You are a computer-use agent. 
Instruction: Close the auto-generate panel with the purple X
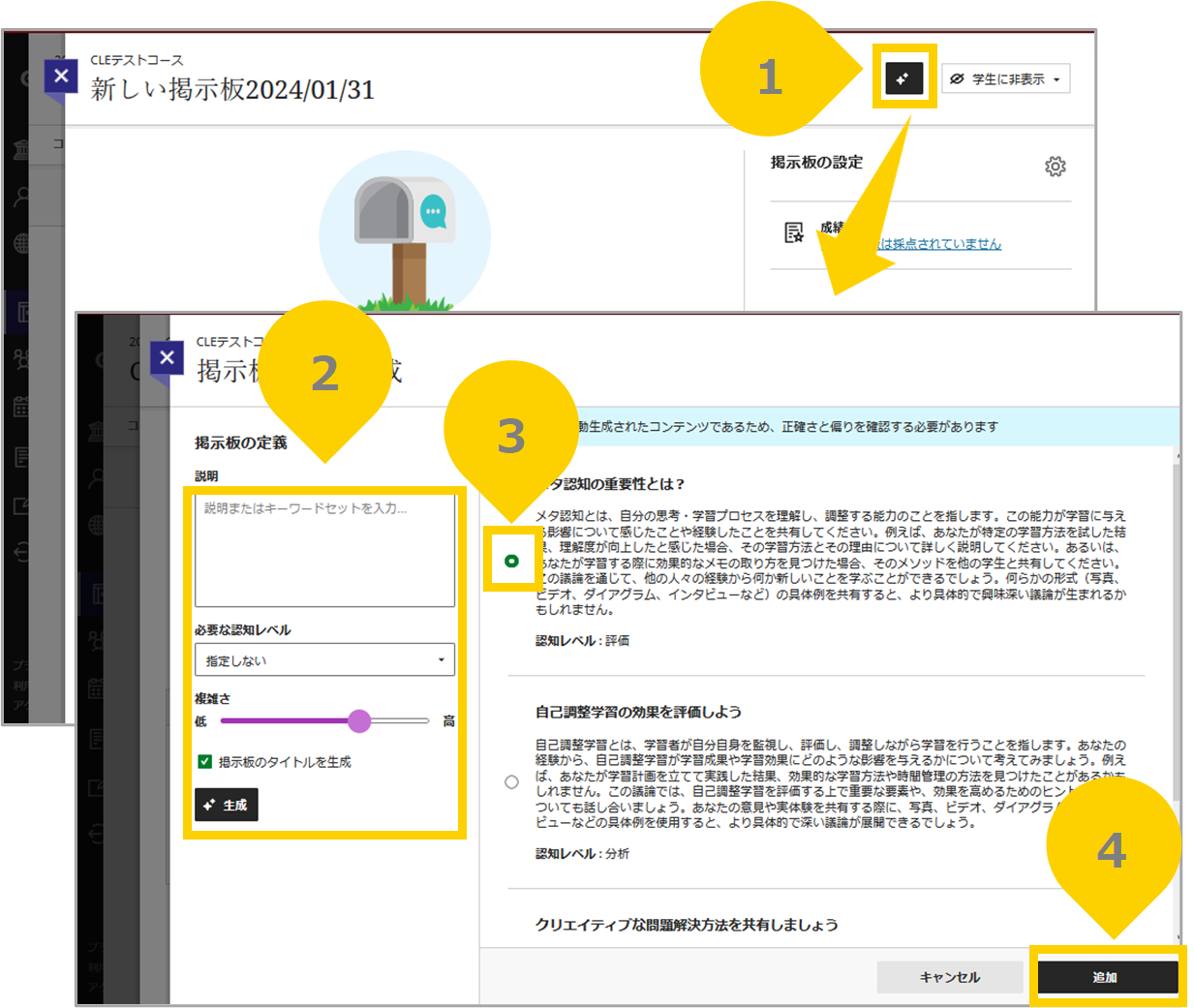click(167, 357)
